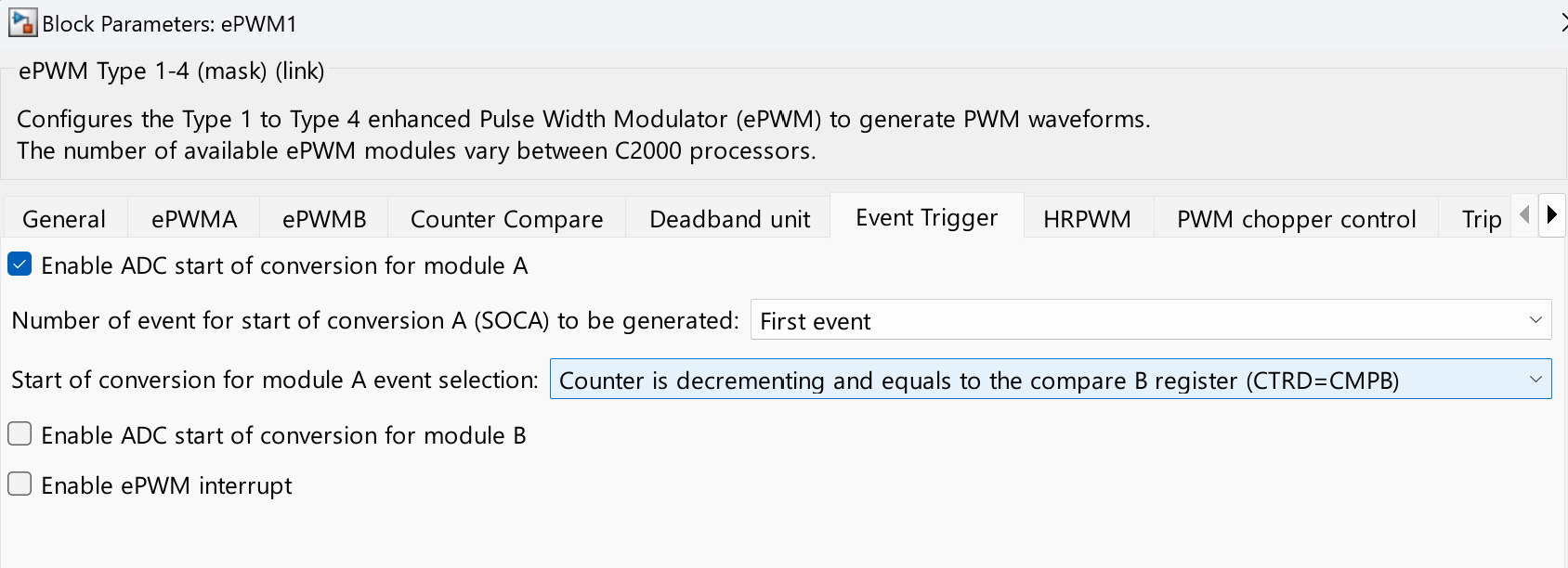1568x568 pixels.
Task: Disable ADC start of conversion for module A
Action: [x=20, y=265]
